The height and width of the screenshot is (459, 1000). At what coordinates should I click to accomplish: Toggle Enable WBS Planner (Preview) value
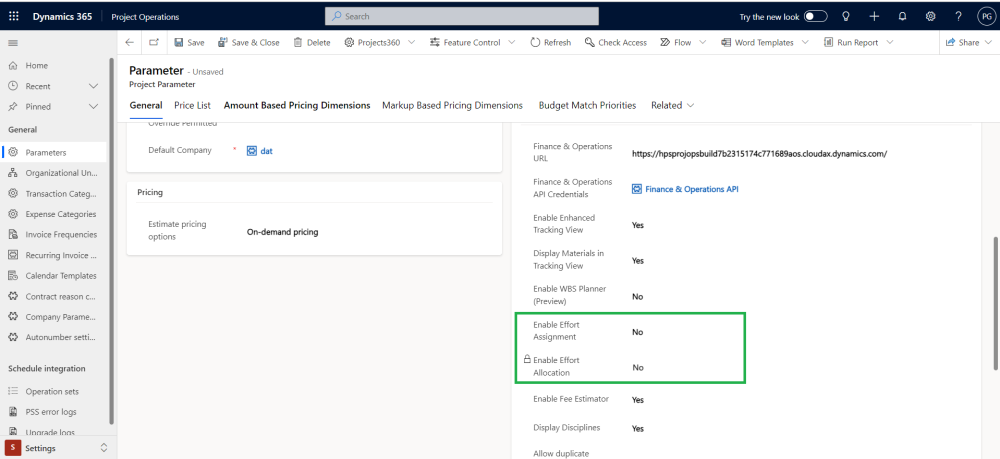(x=637, y=296)
